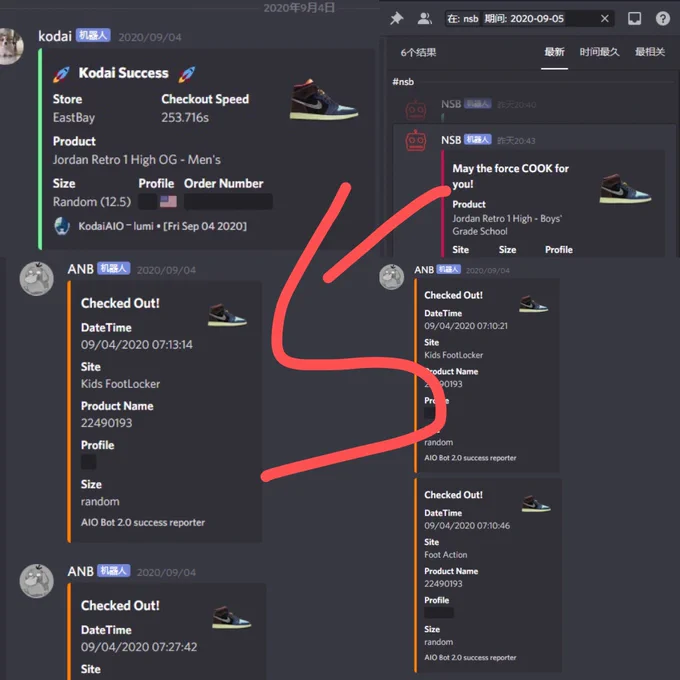The image size is (680, 680).
Task: Open the inbox icon
Action: (634, 18)
